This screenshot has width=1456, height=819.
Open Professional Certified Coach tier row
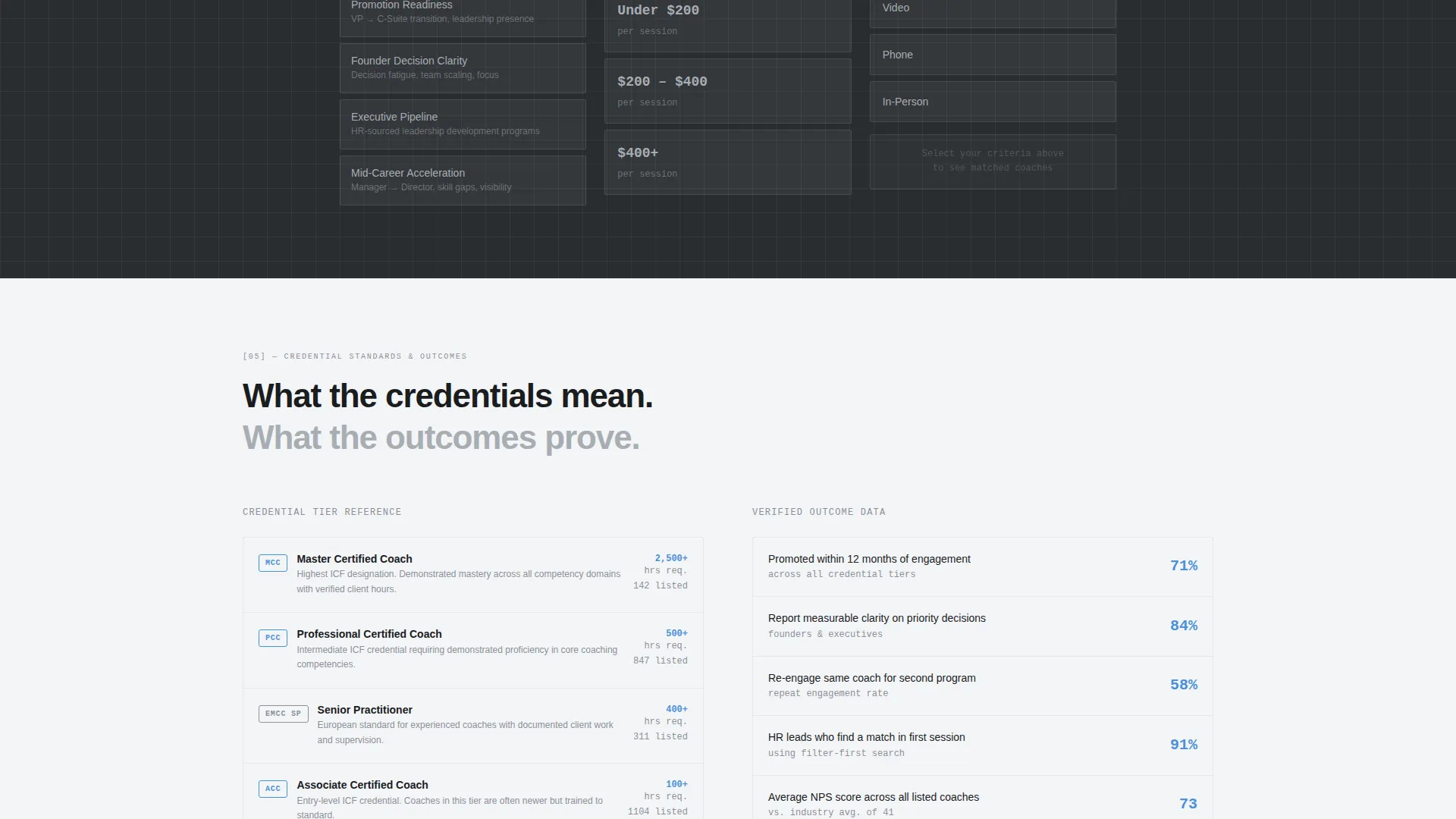[473, 650]
